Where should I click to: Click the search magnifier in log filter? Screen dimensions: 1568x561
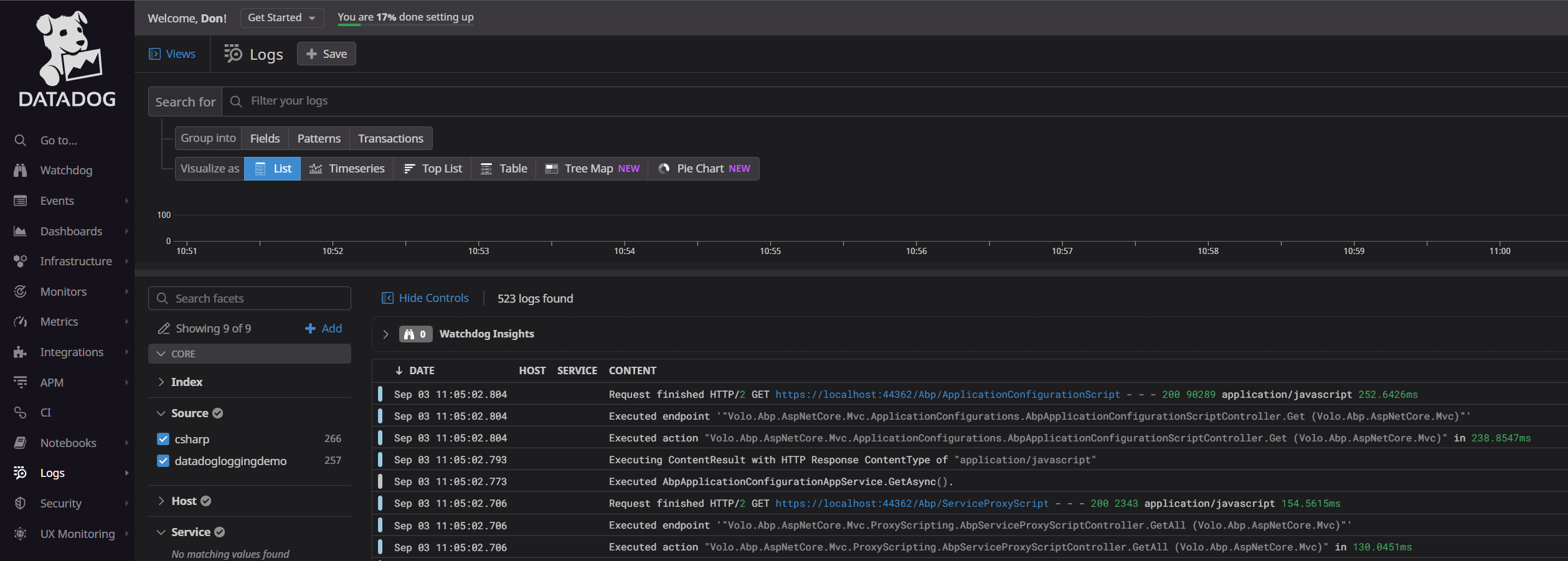(x=236, y=101)
